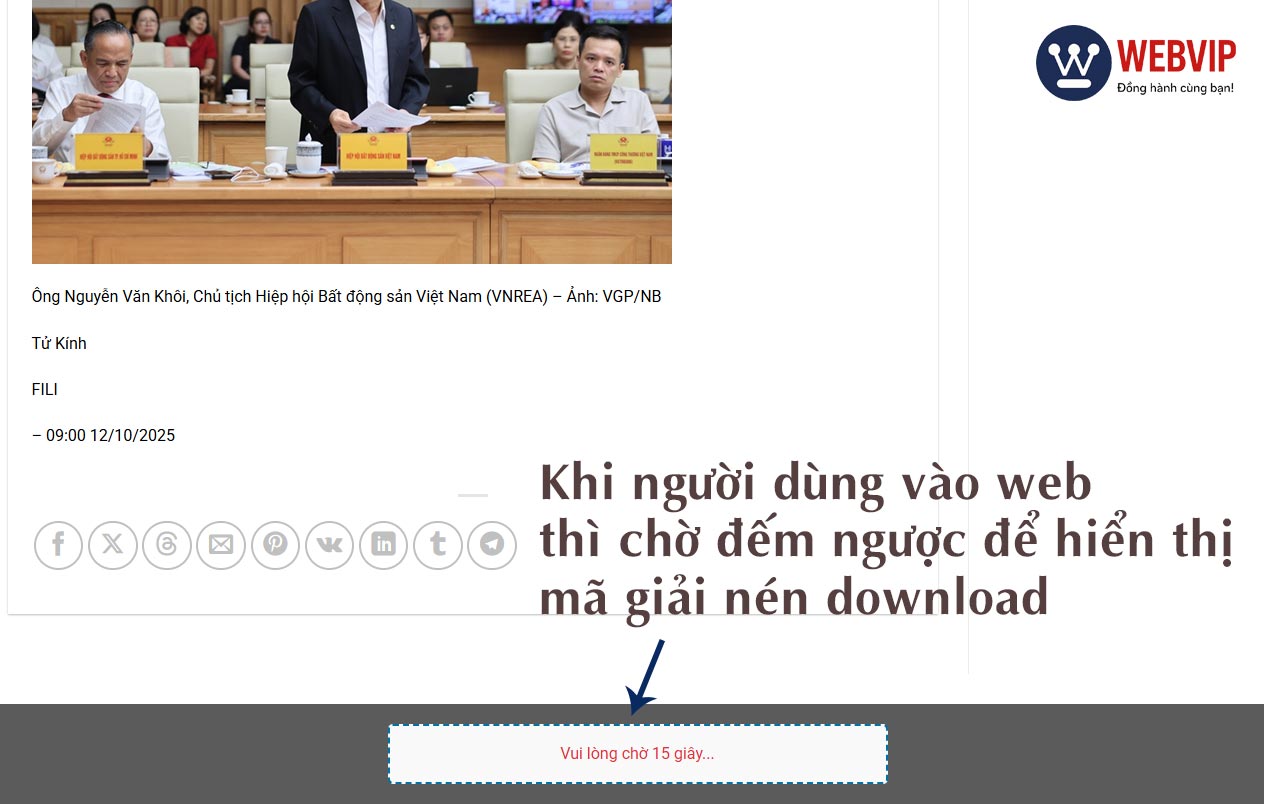Click the Threads share icon
The width and height of the screenshot is (1264, 804).
[x=167, y=545]
